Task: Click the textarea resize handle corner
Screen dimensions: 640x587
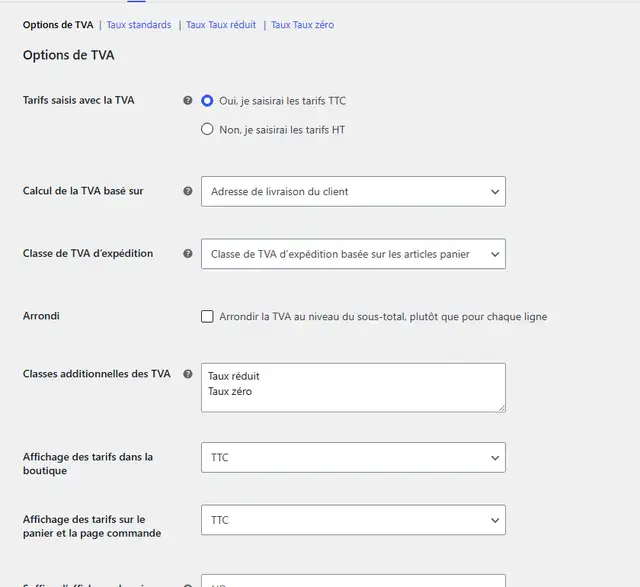Action: point(502,408)
